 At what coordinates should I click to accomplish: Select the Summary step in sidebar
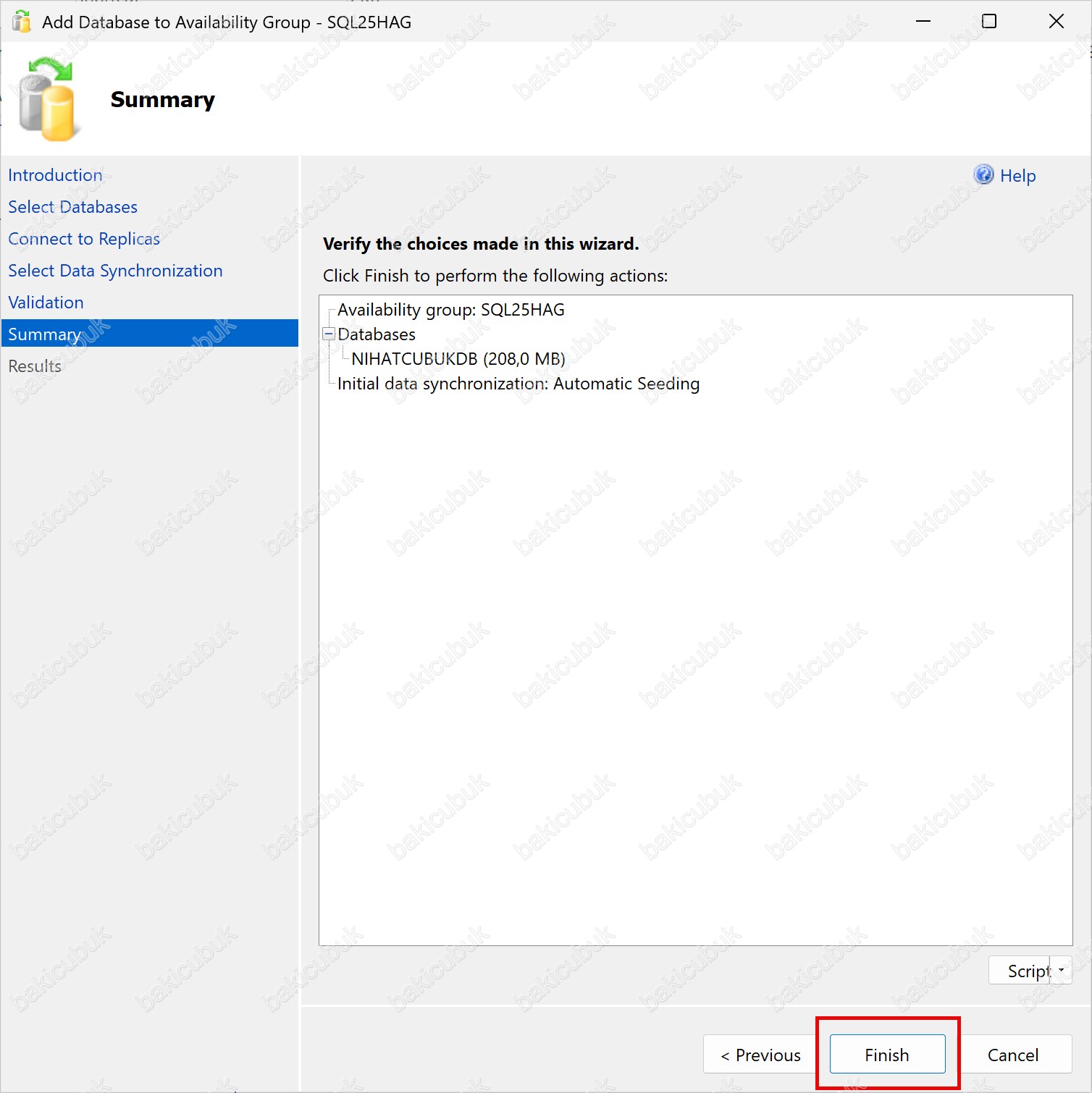tap(45, 334)
